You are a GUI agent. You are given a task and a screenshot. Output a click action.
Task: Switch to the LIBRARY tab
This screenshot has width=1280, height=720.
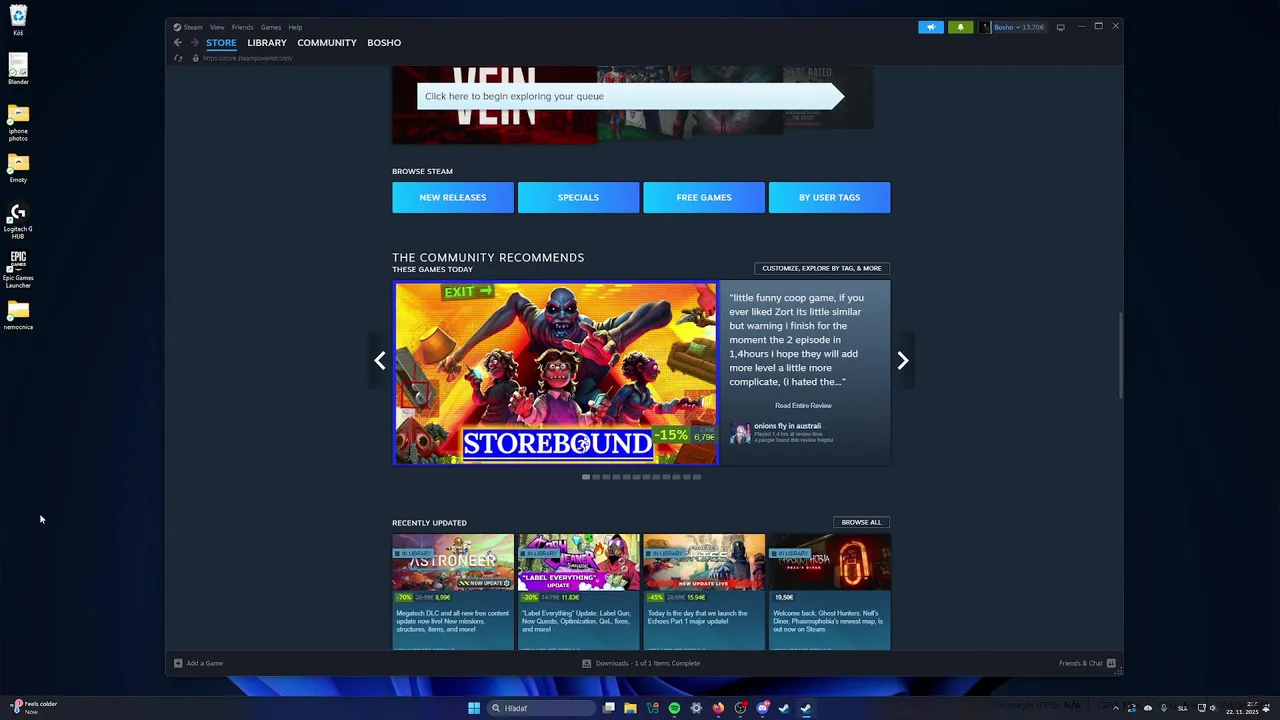267,43
